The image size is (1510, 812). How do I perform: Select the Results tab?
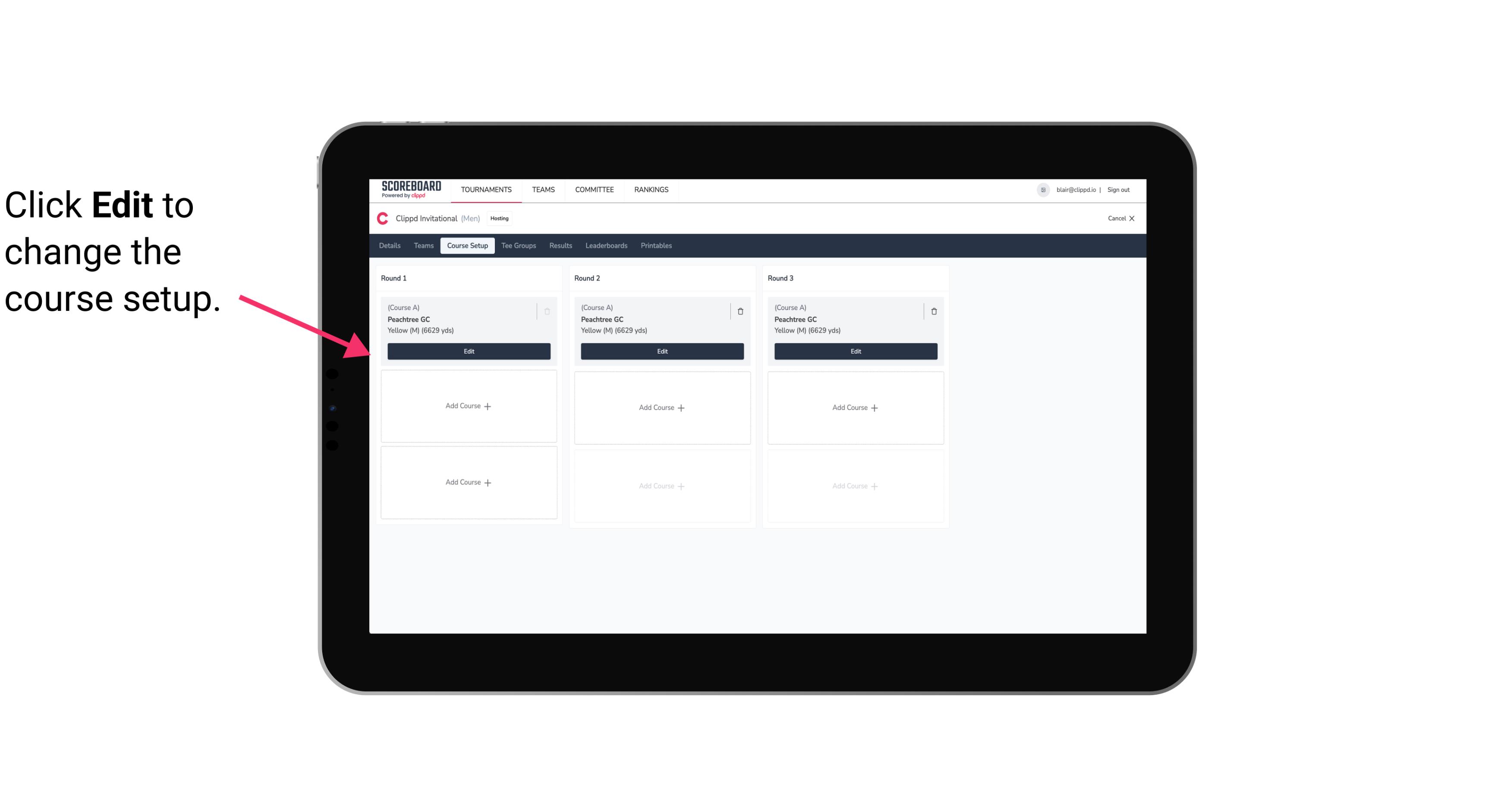click(x=561, y=246)
